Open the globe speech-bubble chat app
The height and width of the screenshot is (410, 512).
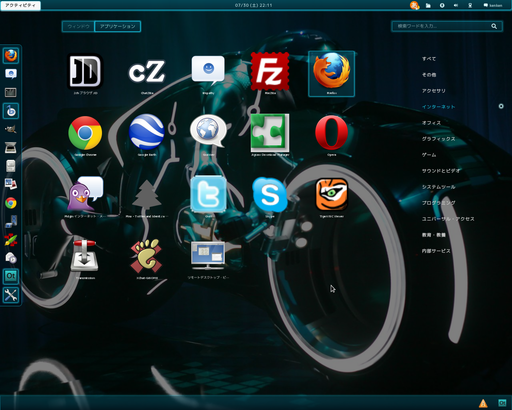208,131
